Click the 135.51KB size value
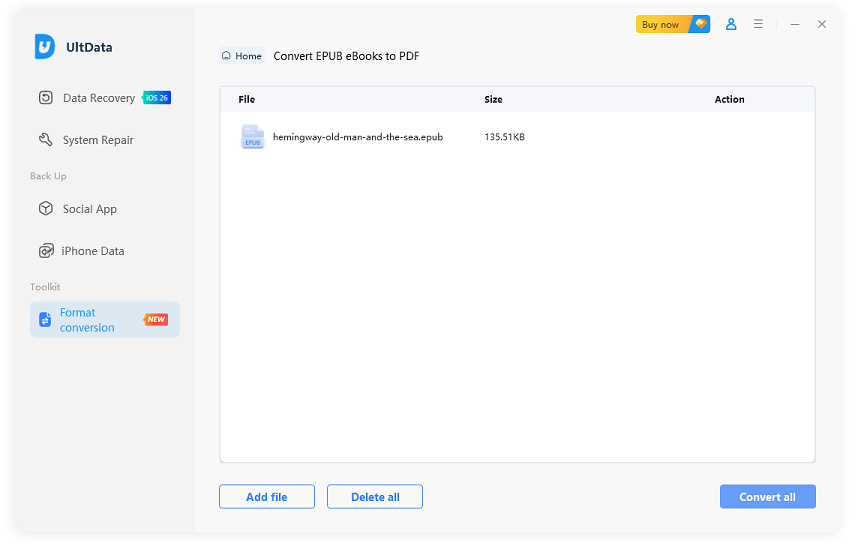This screenshot has height=555, width=855. (x=504, y=137)
